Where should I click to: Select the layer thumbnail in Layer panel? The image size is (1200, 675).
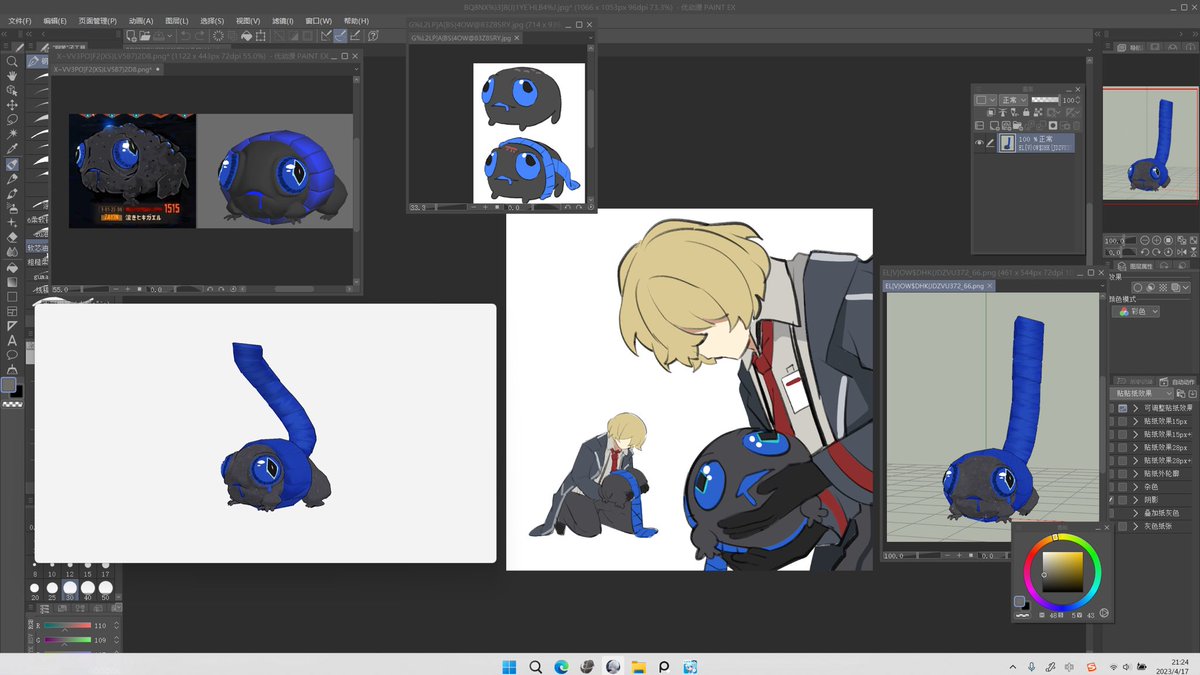pyautogui.click(x=1007, y=143)
